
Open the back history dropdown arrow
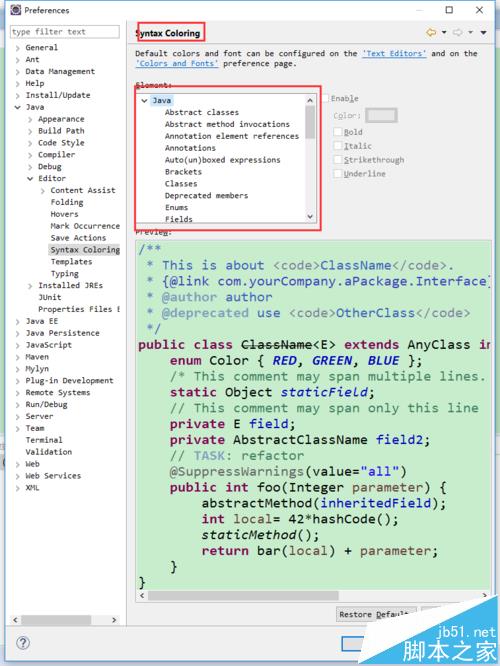tap(444, 32)
